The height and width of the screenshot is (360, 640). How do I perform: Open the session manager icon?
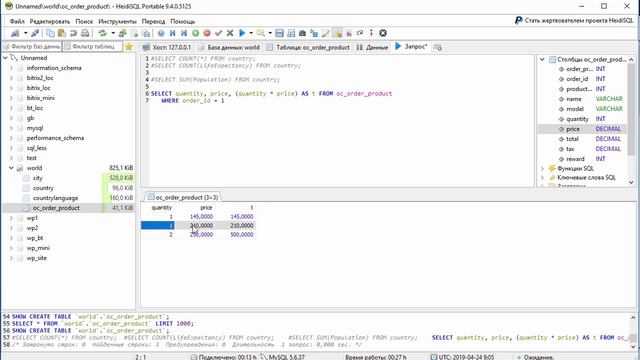15,33
